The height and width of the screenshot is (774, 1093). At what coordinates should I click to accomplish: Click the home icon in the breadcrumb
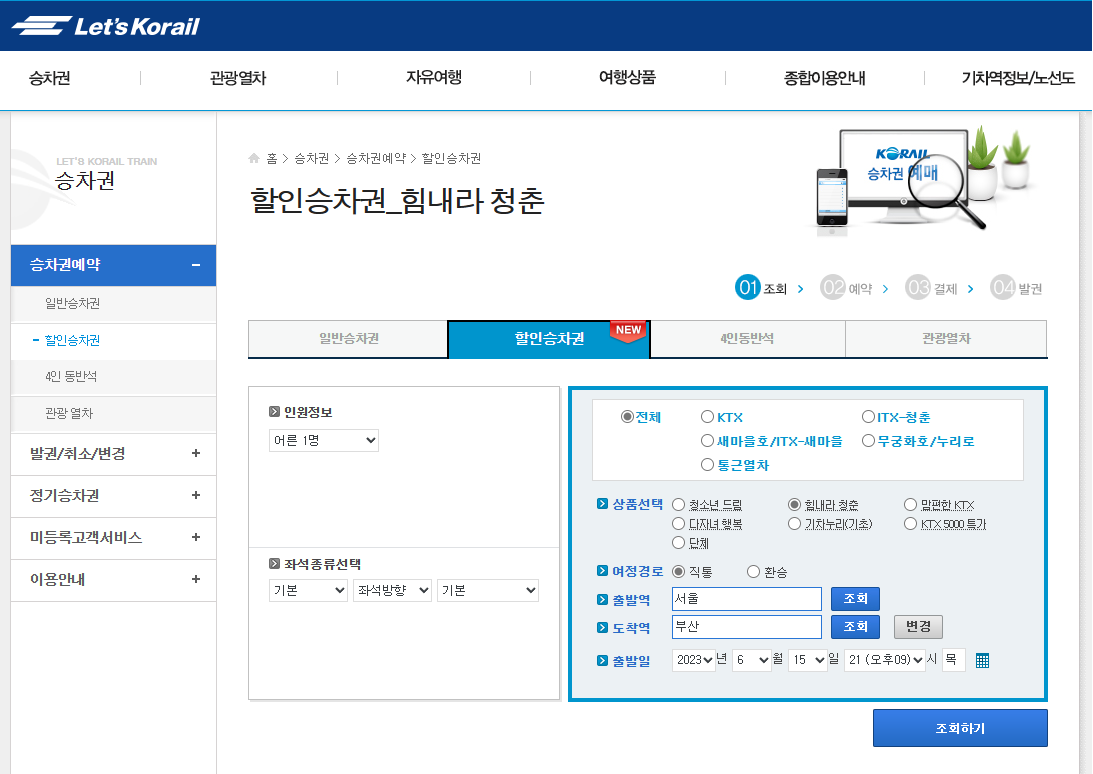[x=257, y=157]
